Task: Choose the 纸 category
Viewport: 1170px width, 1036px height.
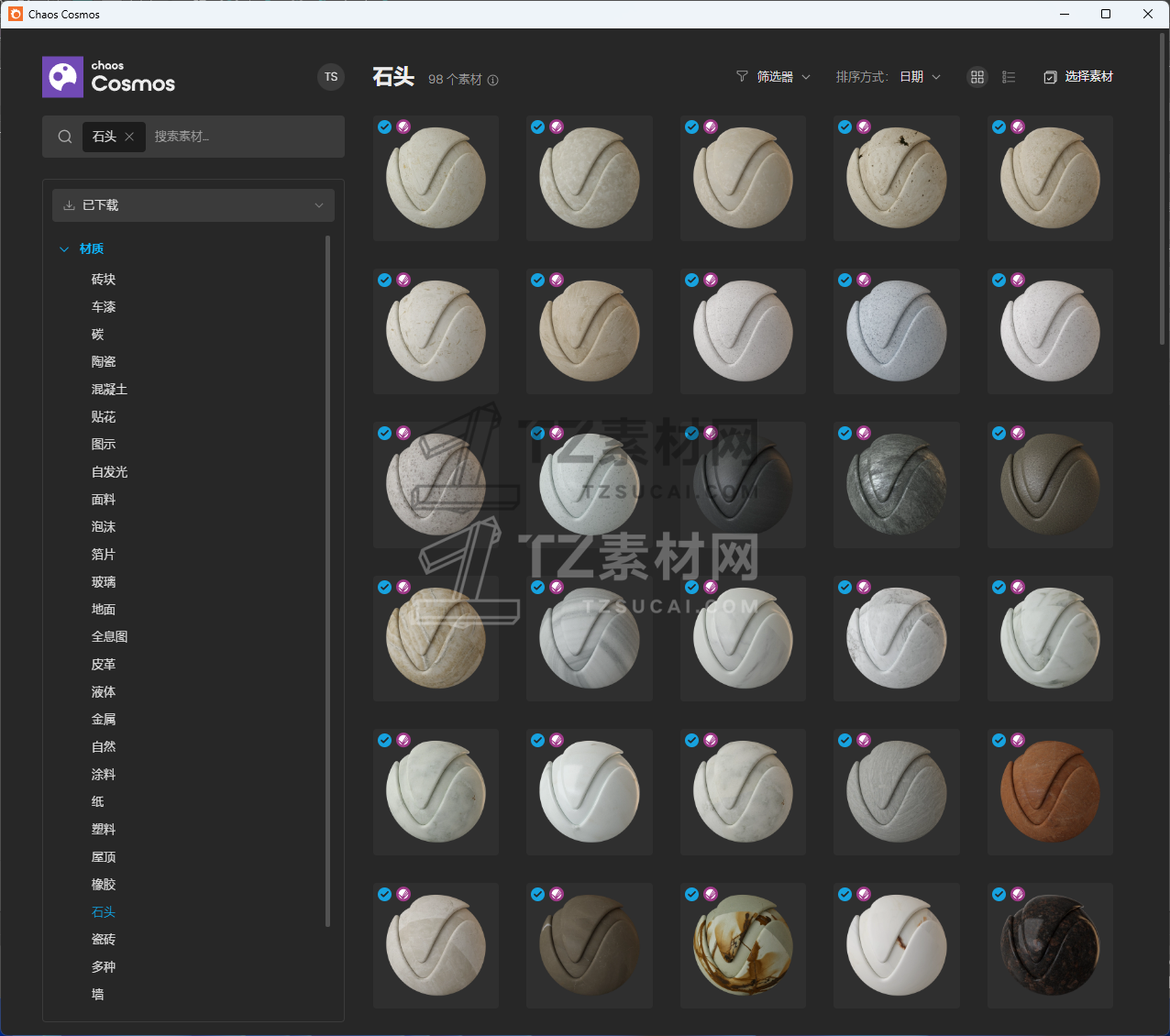Action: point(98,802)
